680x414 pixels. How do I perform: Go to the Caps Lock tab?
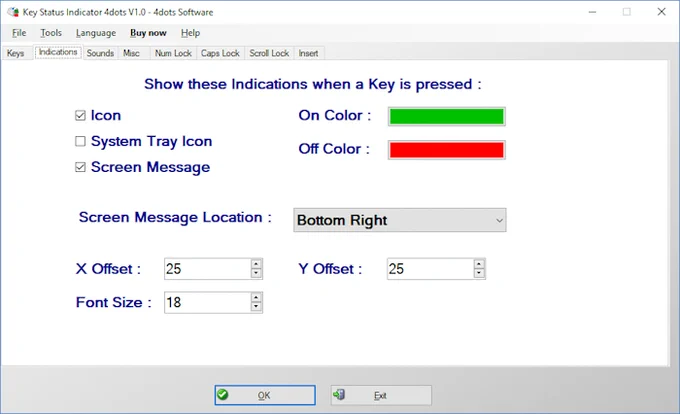[x=220, y=53]
